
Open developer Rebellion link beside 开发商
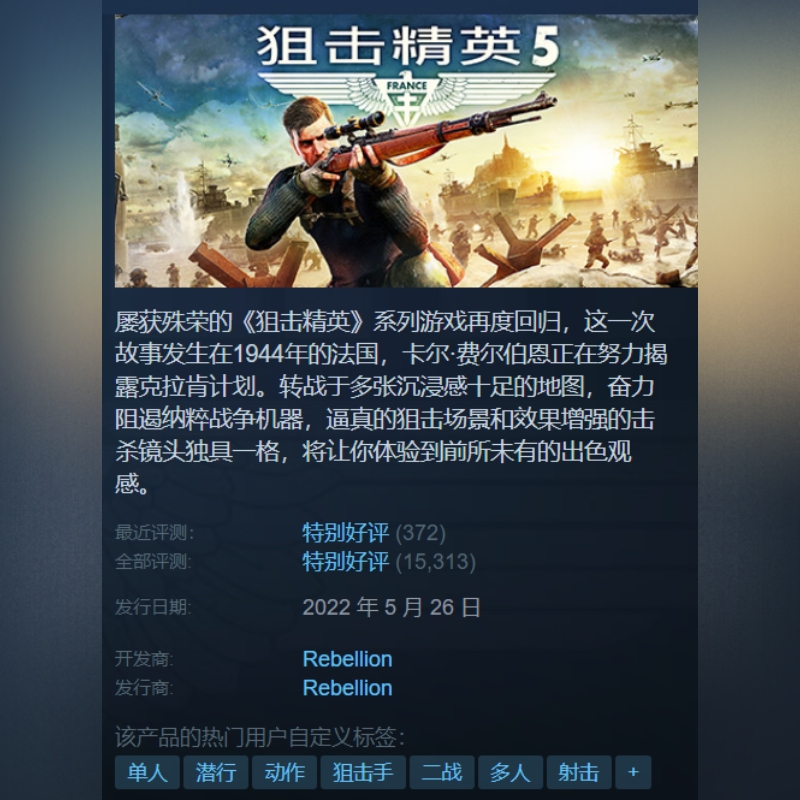[347, 659]
